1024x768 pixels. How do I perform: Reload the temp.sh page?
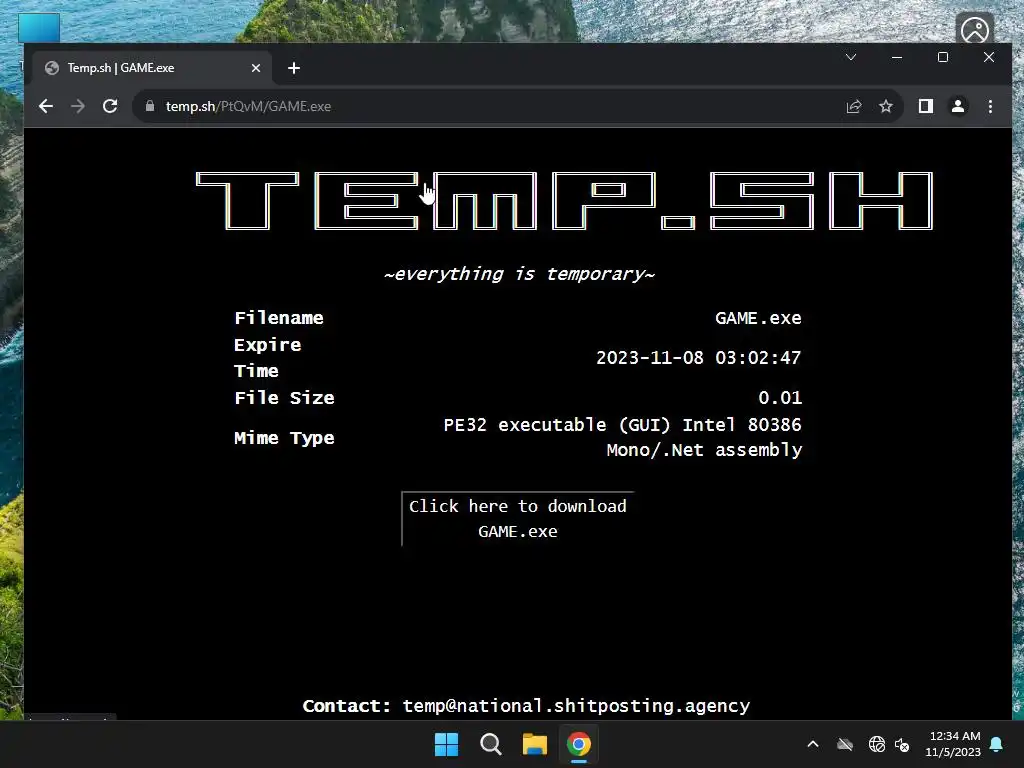[x=110, y=106]
